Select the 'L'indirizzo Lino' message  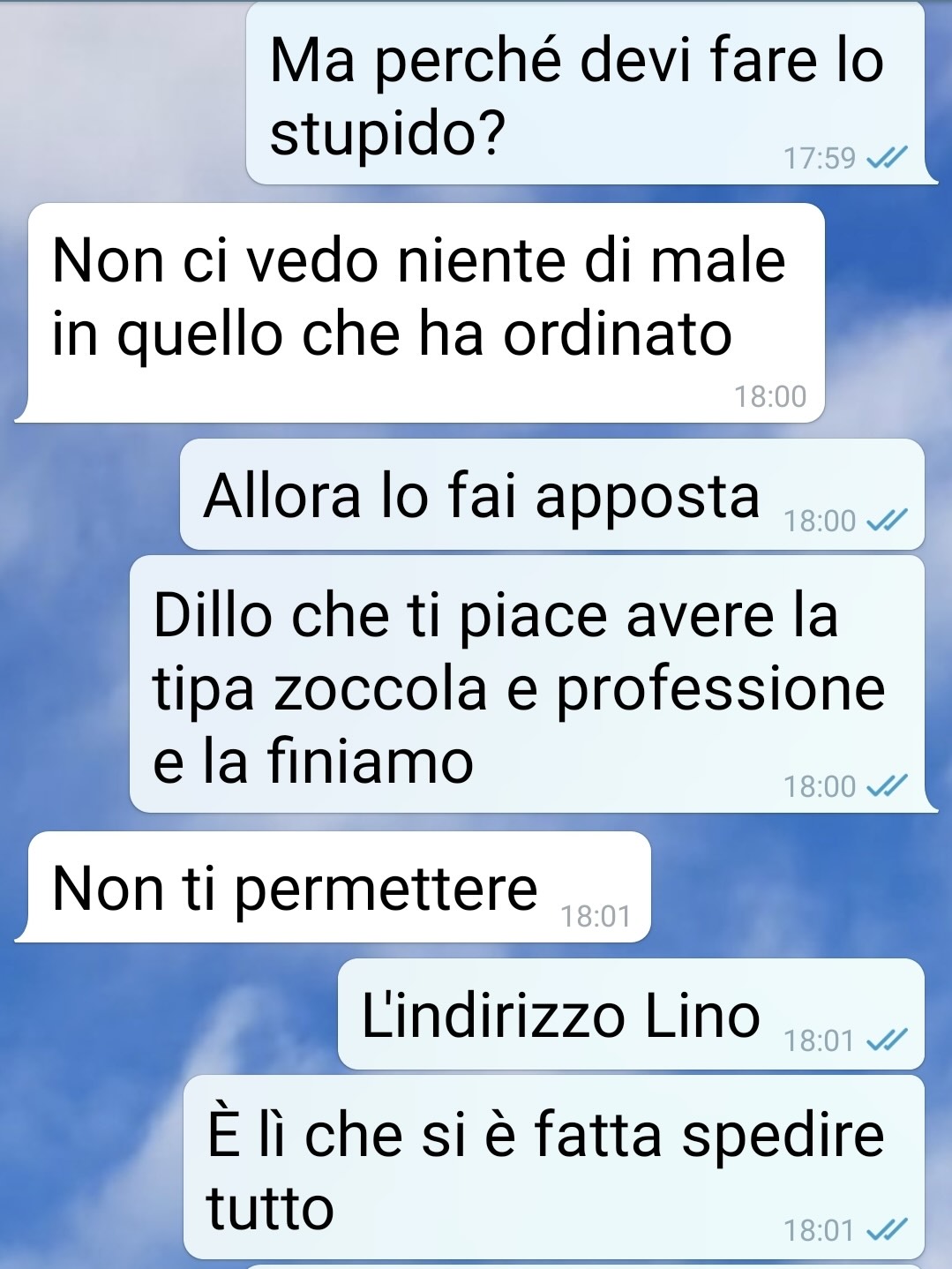631,1014
